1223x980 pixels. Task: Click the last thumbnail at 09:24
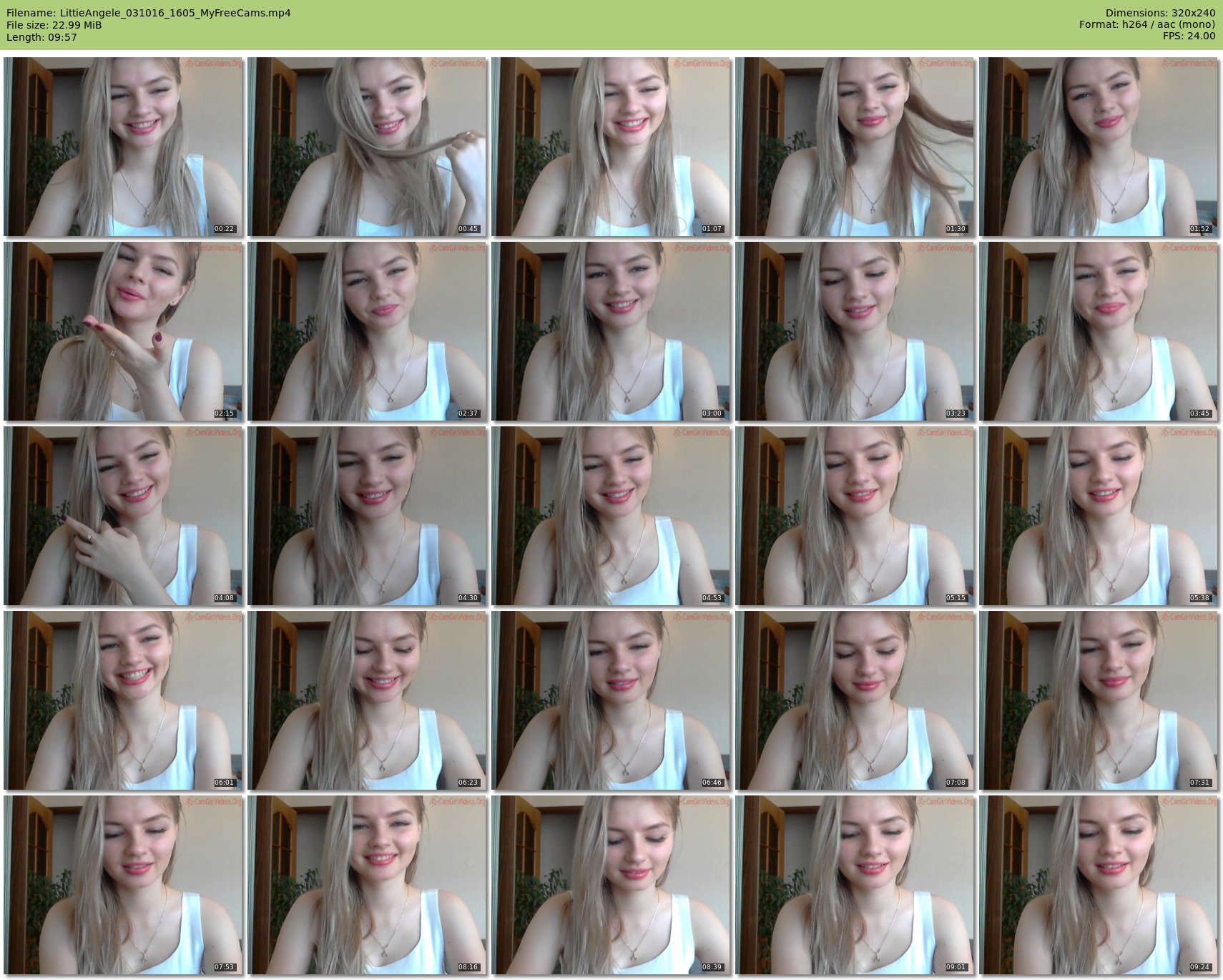tap(1099, 884)
